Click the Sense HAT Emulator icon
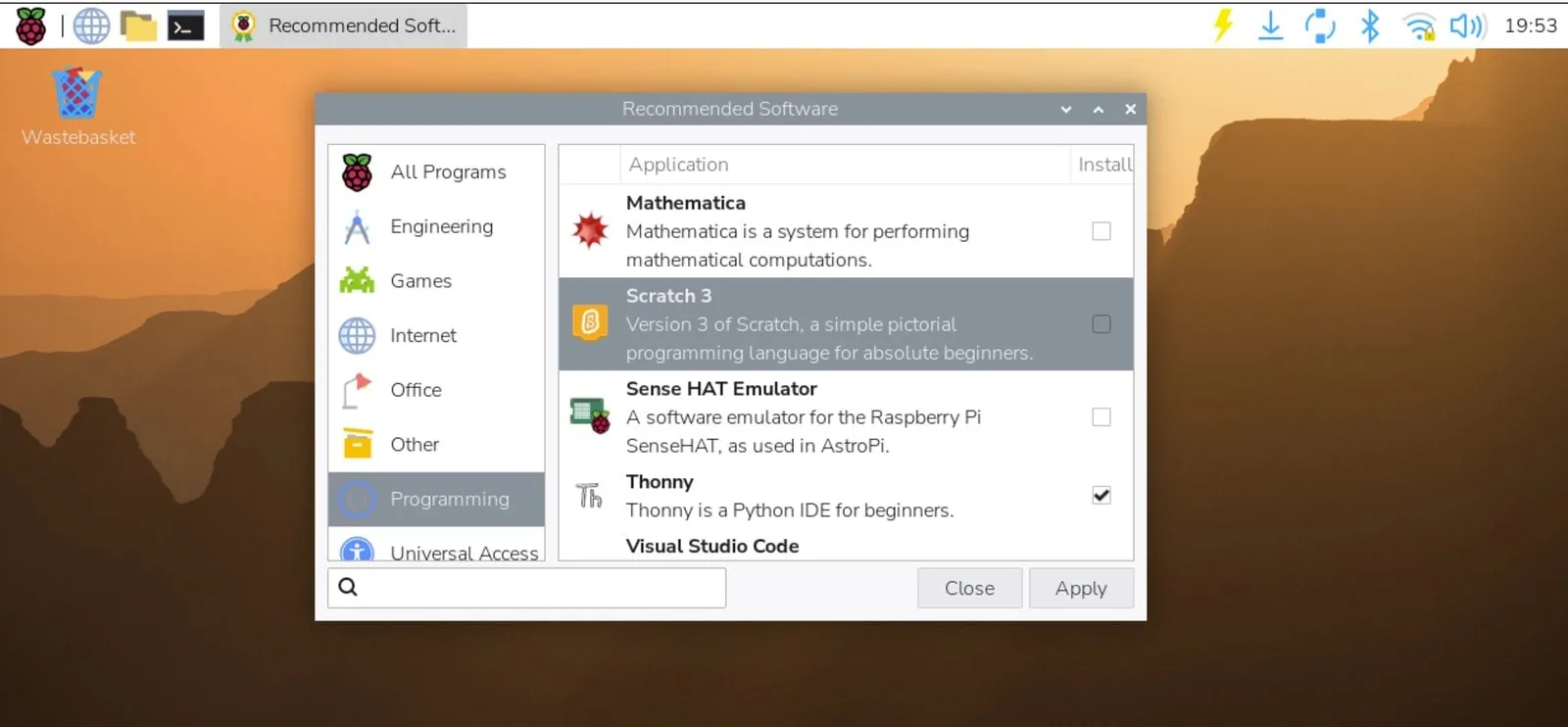Screen dimensions: 1568x727 [x=590, y=416]
